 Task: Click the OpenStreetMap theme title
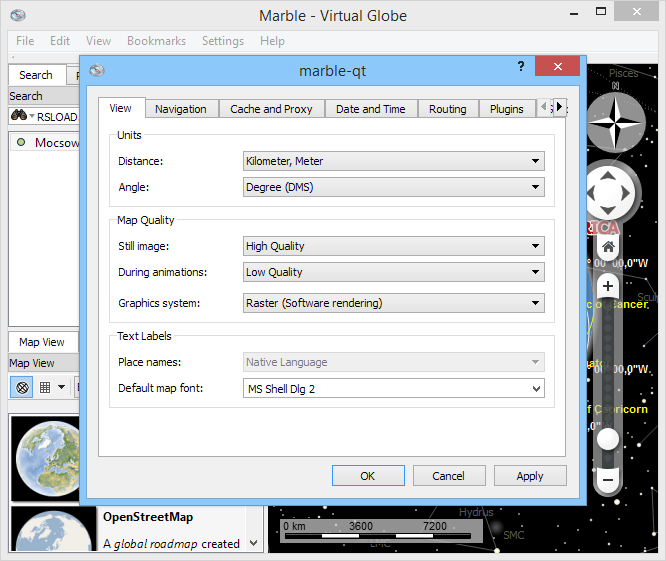point(148,517)
